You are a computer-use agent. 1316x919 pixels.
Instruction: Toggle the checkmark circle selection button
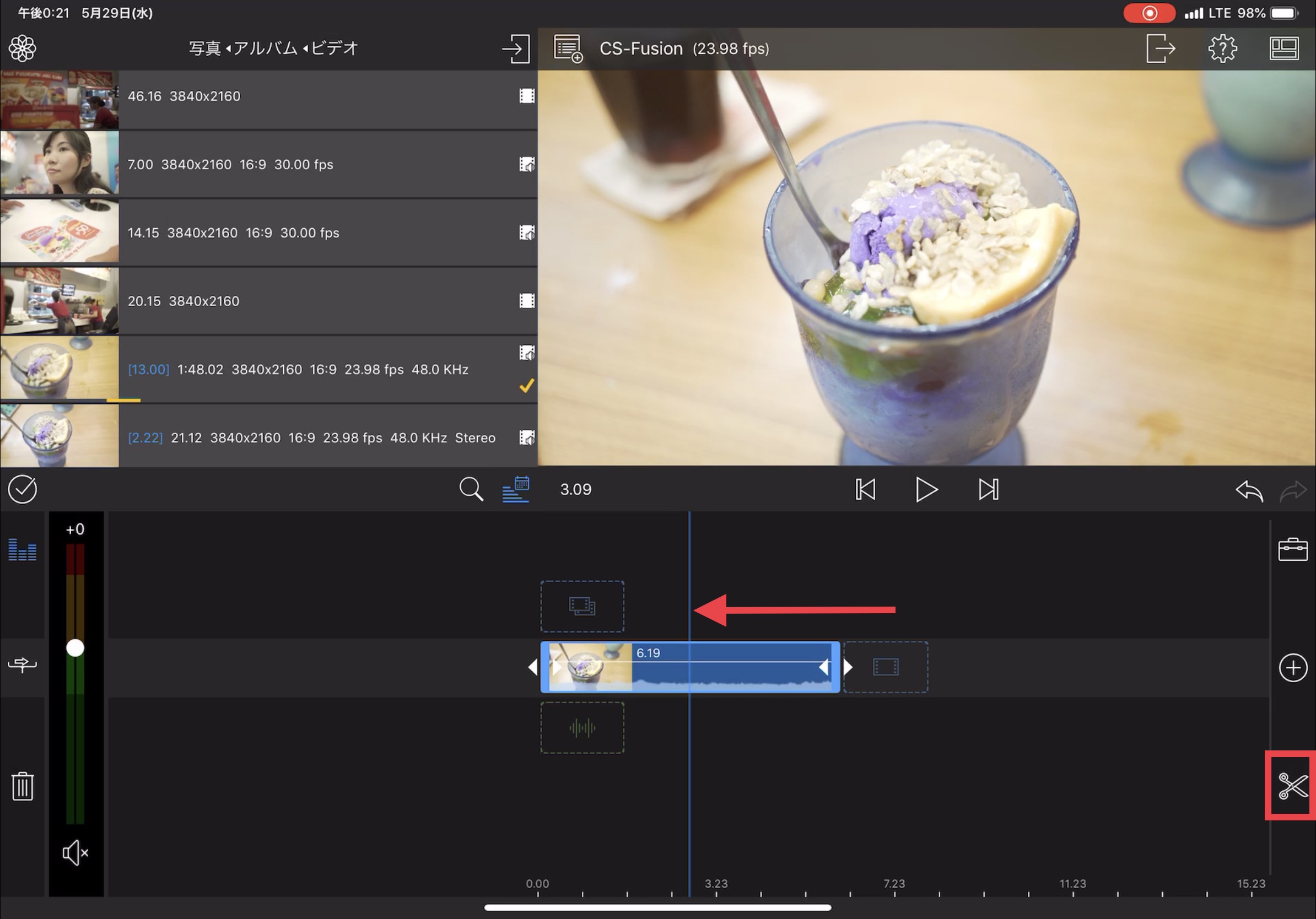[23, 489]
